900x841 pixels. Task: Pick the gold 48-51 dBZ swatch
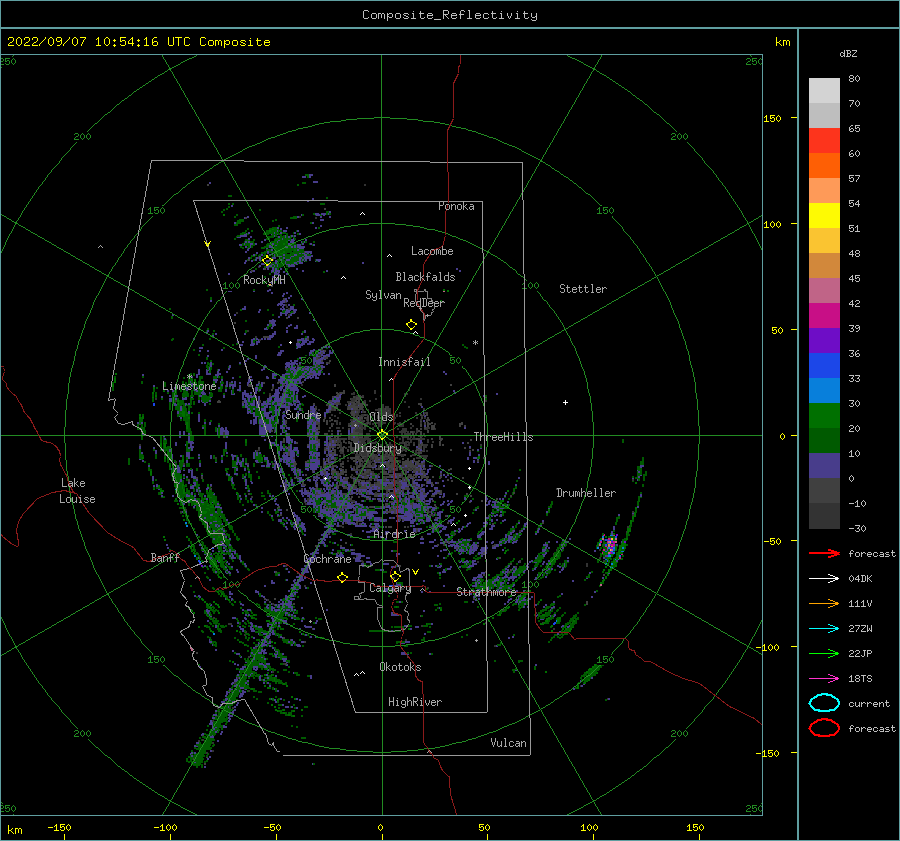coord(824,241)
